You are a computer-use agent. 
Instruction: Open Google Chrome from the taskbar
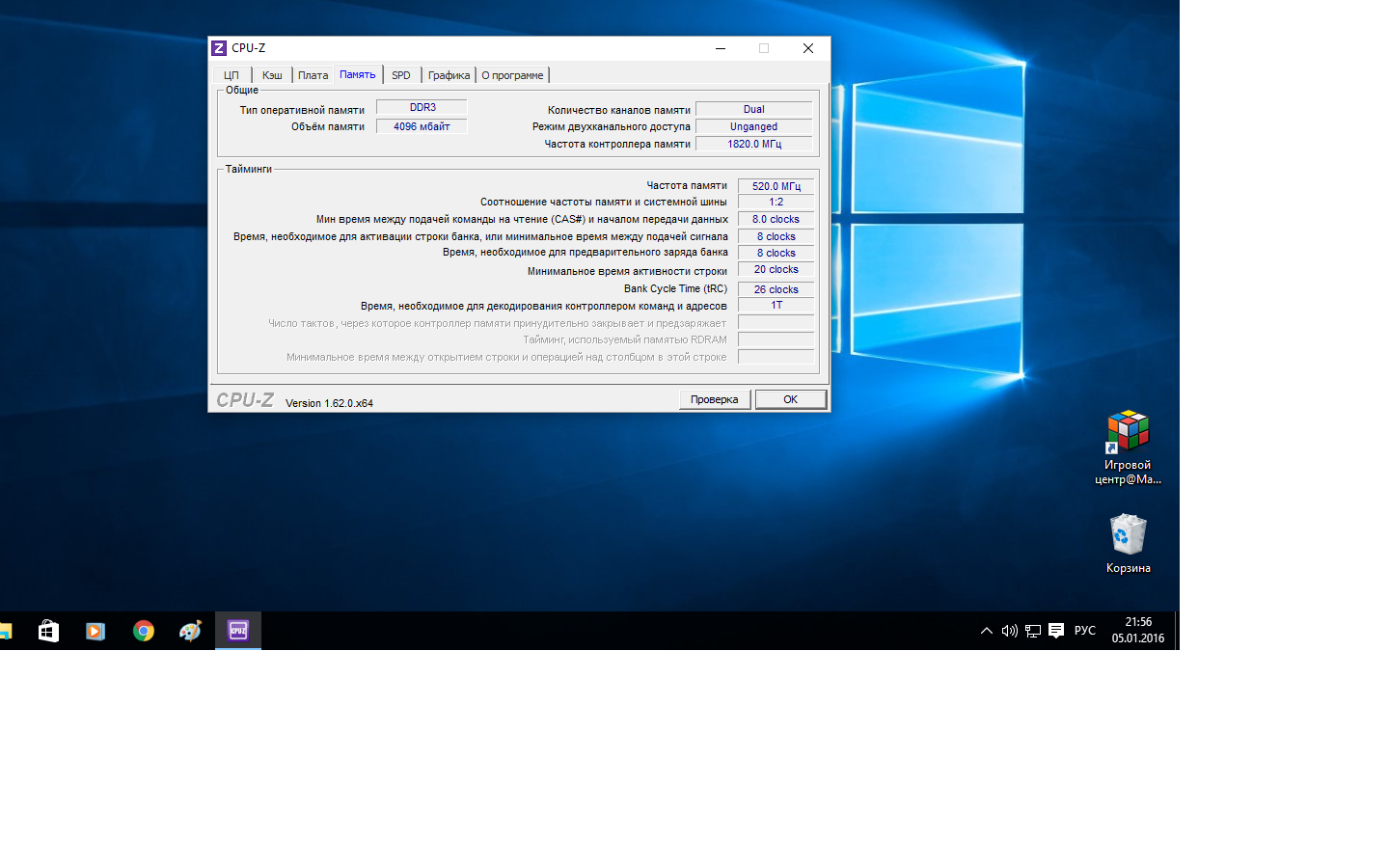(144, 631)
